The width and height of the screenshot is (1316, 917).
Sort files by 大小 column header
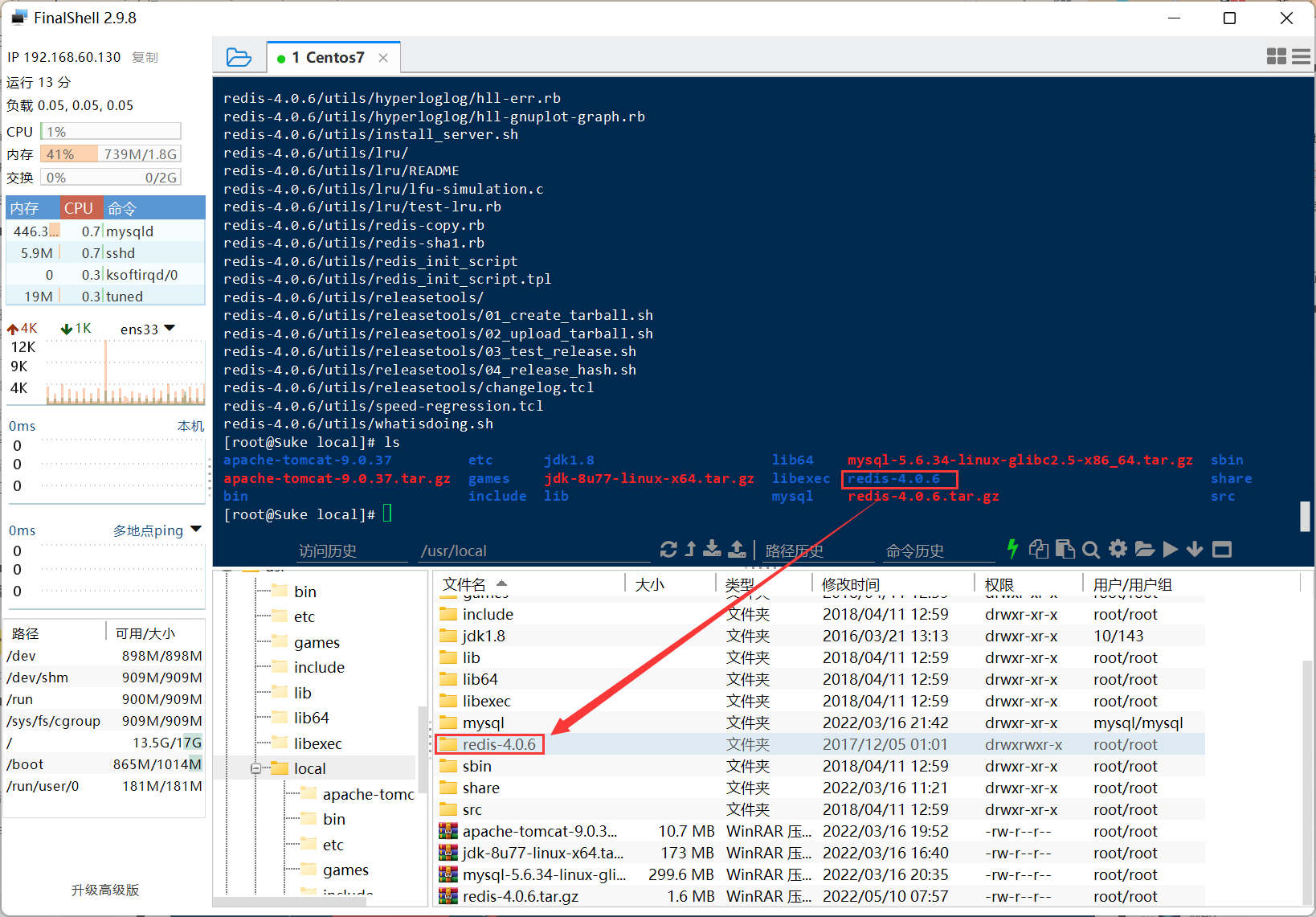pos(670,584)
